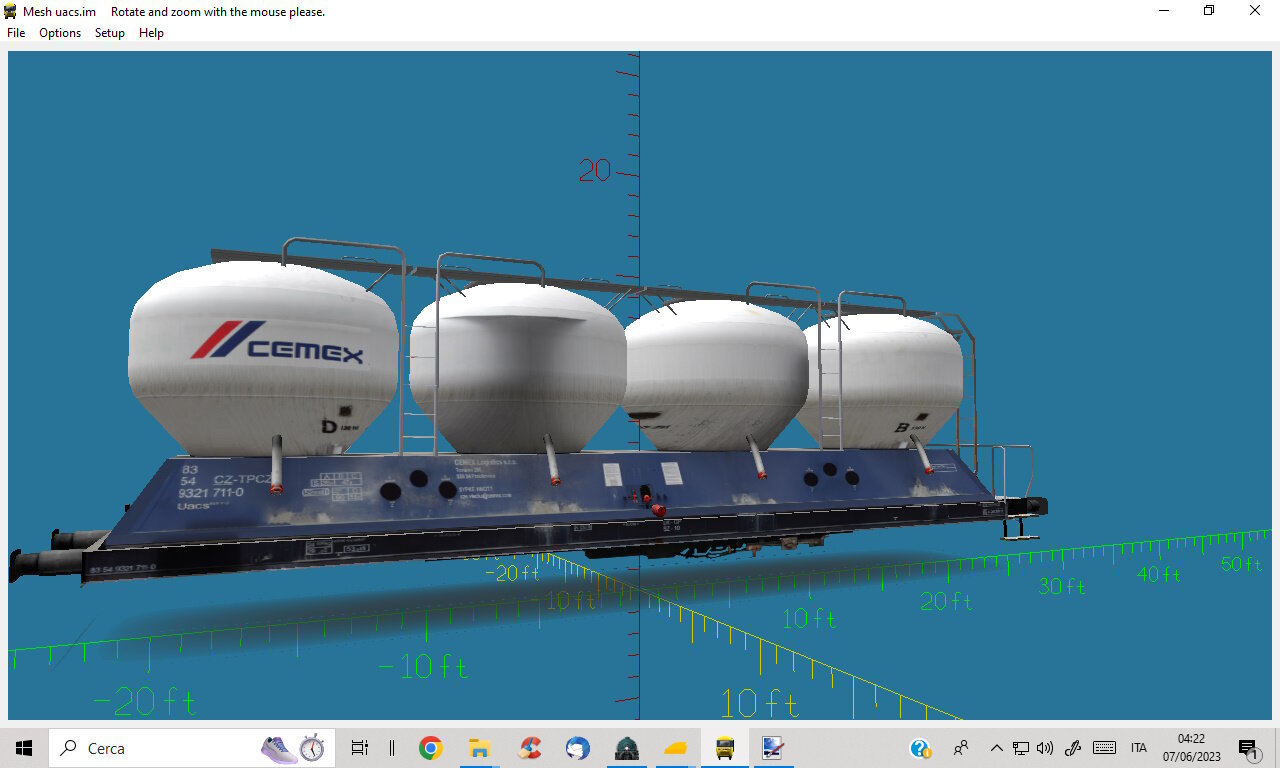Click the CEMEX logo on the first tank
Screen dimensions: 1280x768
pyautogui.click(x=277, y=341)
